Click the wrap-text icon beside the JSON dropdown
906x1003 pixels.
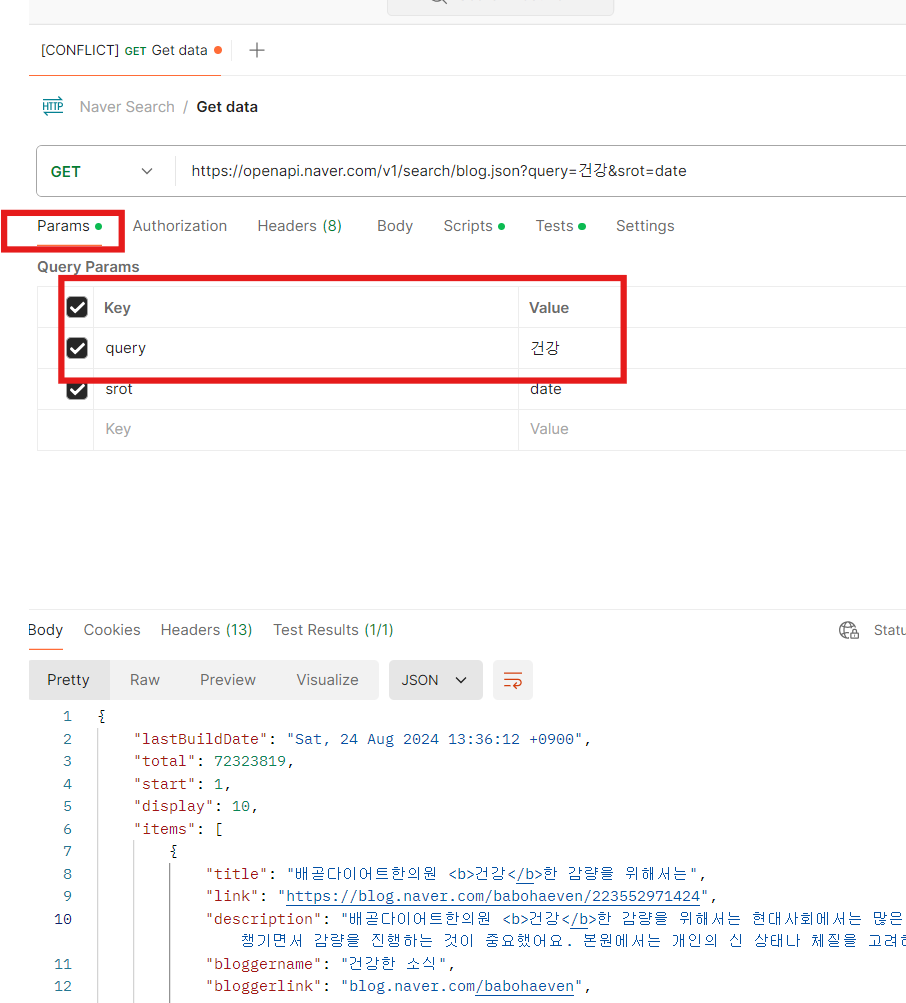(x=512, y=680)
